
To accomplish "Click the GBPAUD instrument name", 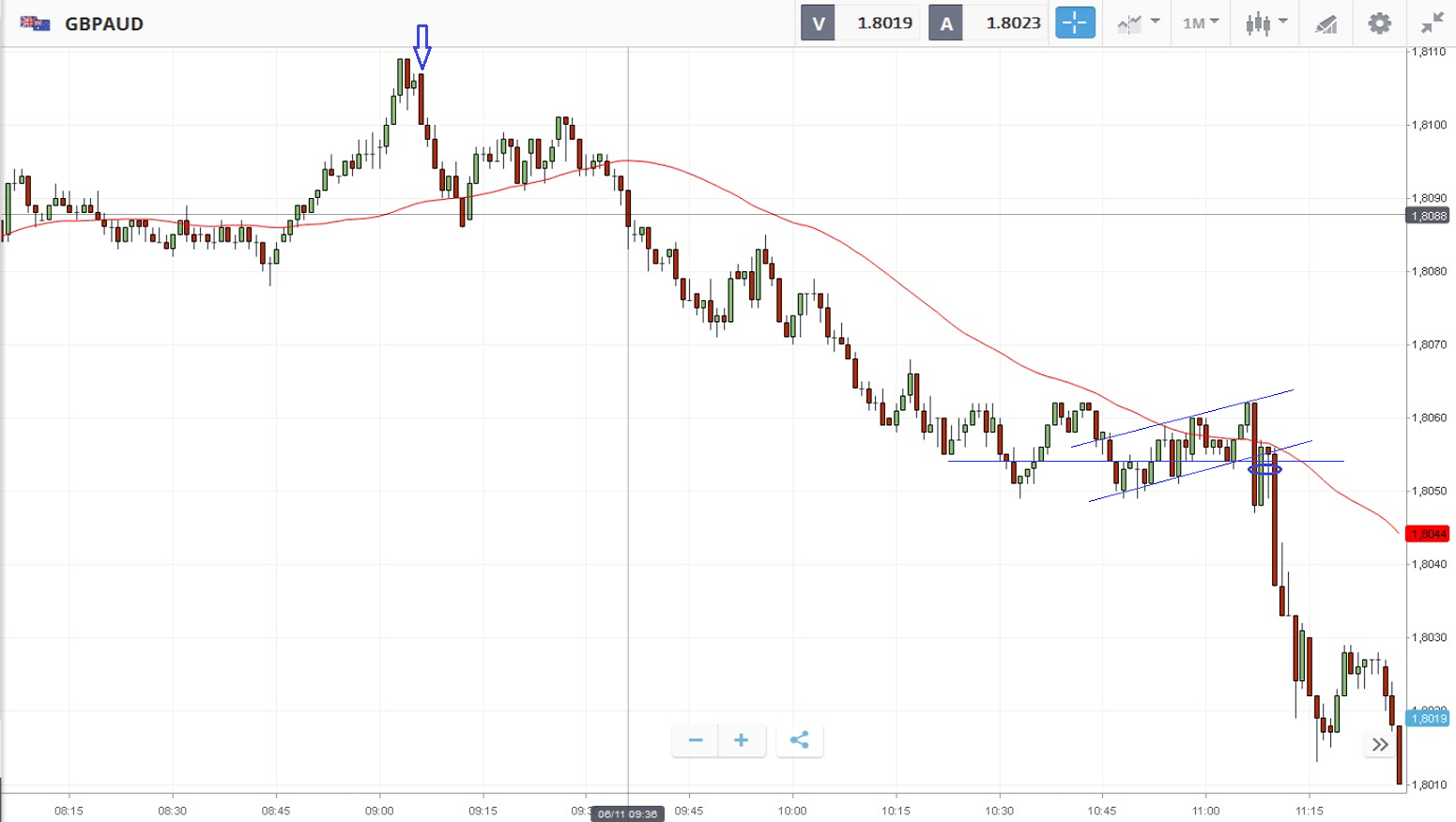I will click(104, 23).
